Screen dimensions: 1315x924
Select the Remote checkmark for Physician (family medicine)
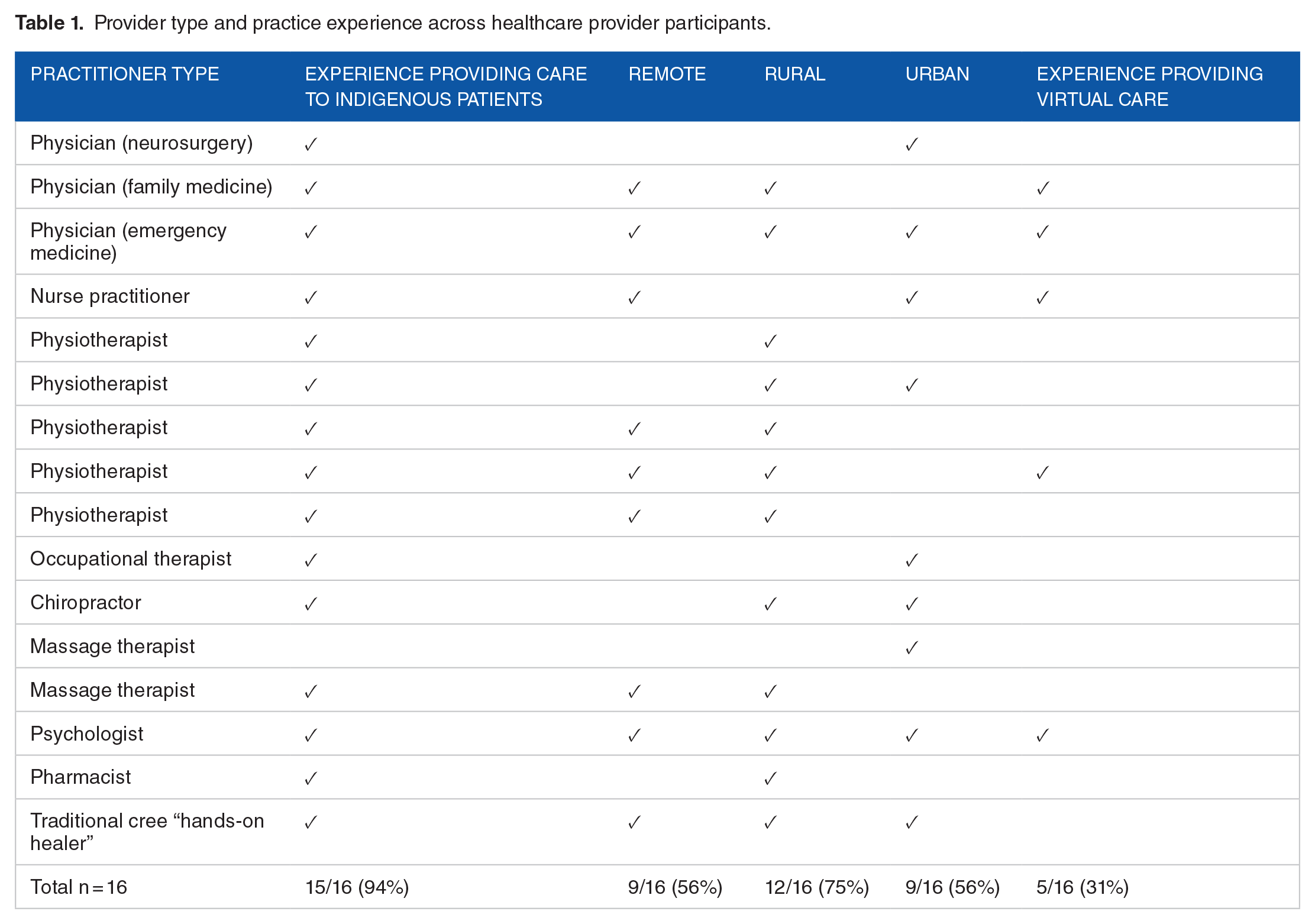[634, 188]
